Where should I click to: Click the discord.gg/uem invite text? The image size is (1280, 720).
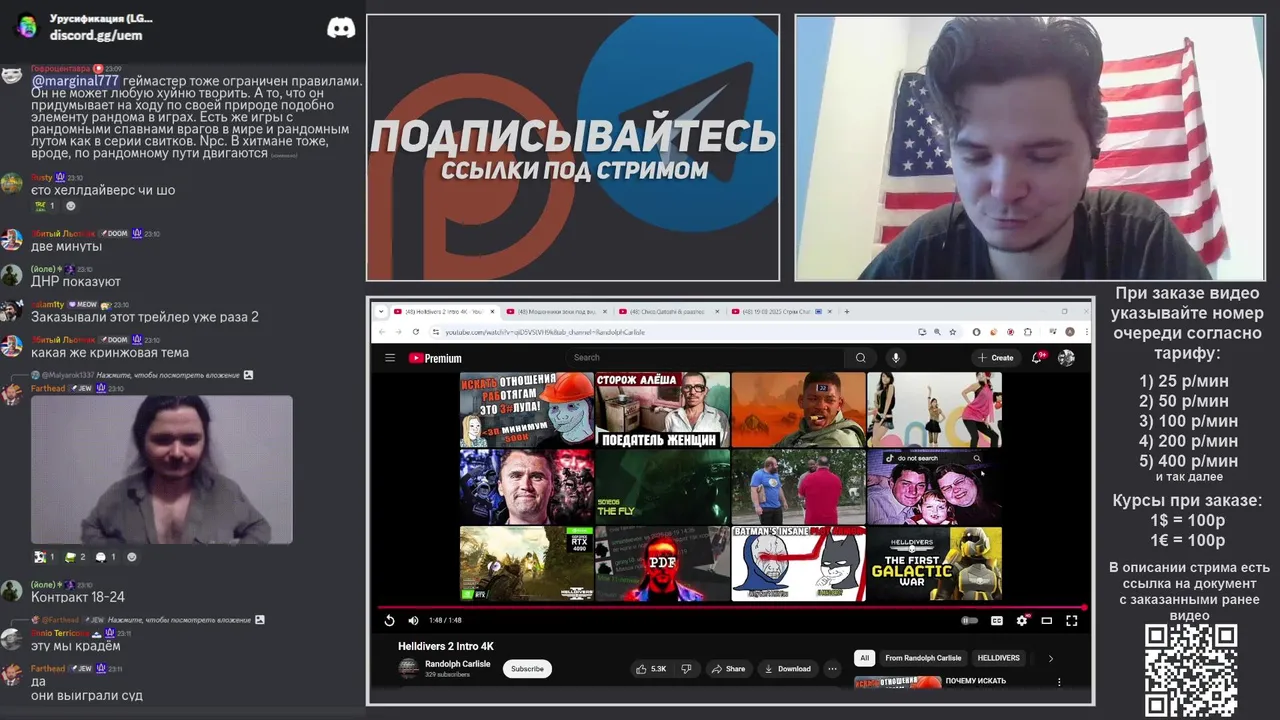click(96, 35)
